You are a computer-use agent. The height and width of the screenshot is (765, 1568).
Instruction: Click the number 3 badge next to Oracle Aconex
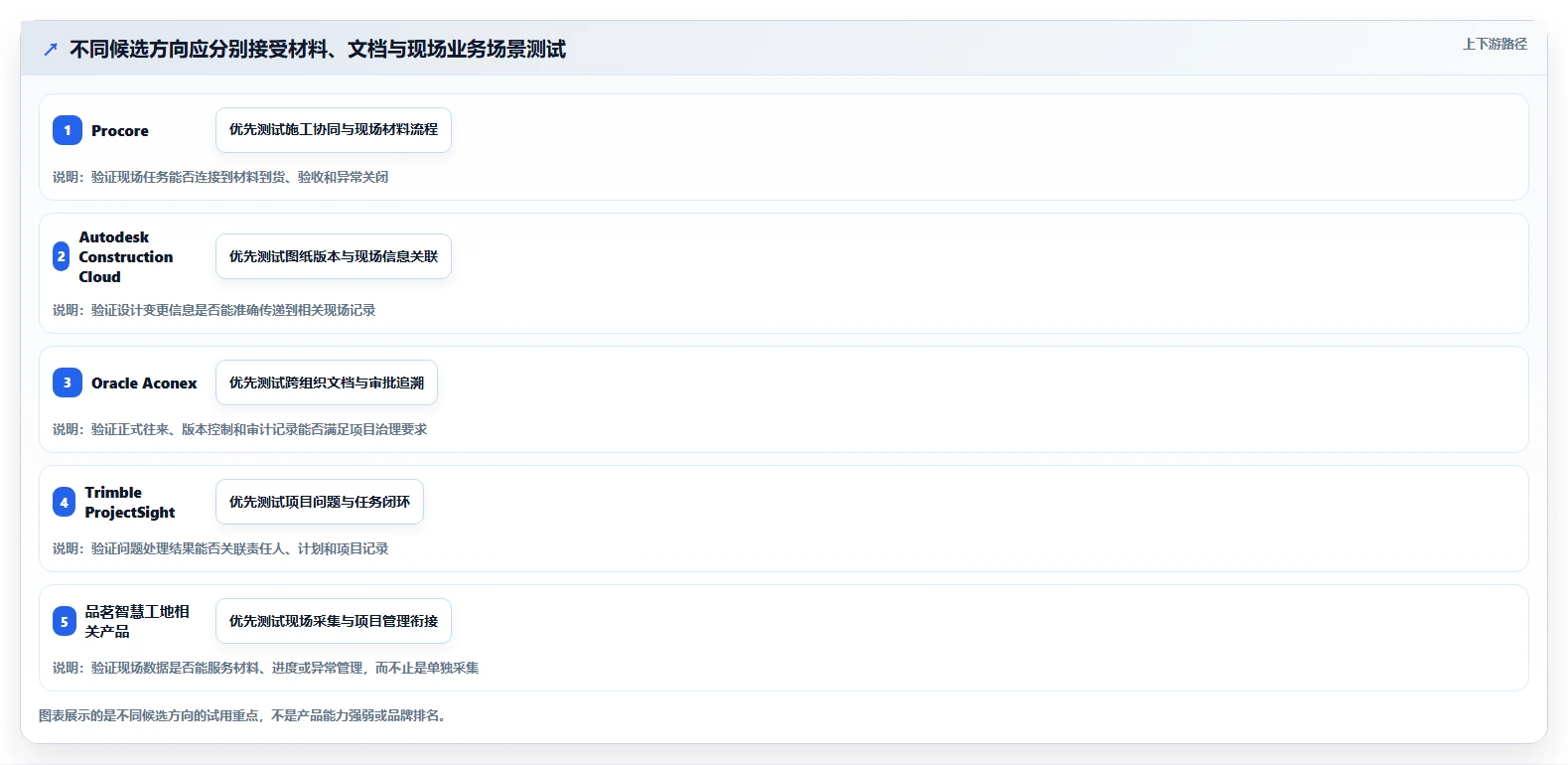pos(68,382)
